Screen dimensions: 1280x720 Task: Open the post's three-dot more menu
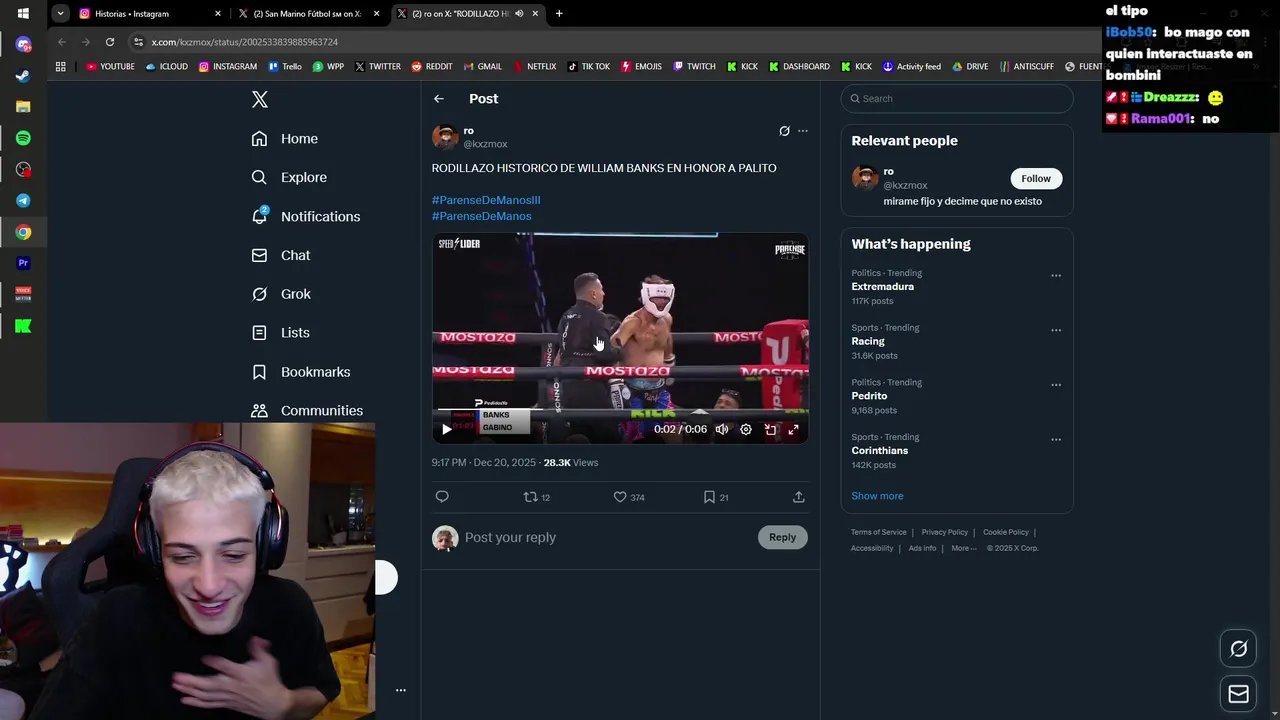coord(802,131)
